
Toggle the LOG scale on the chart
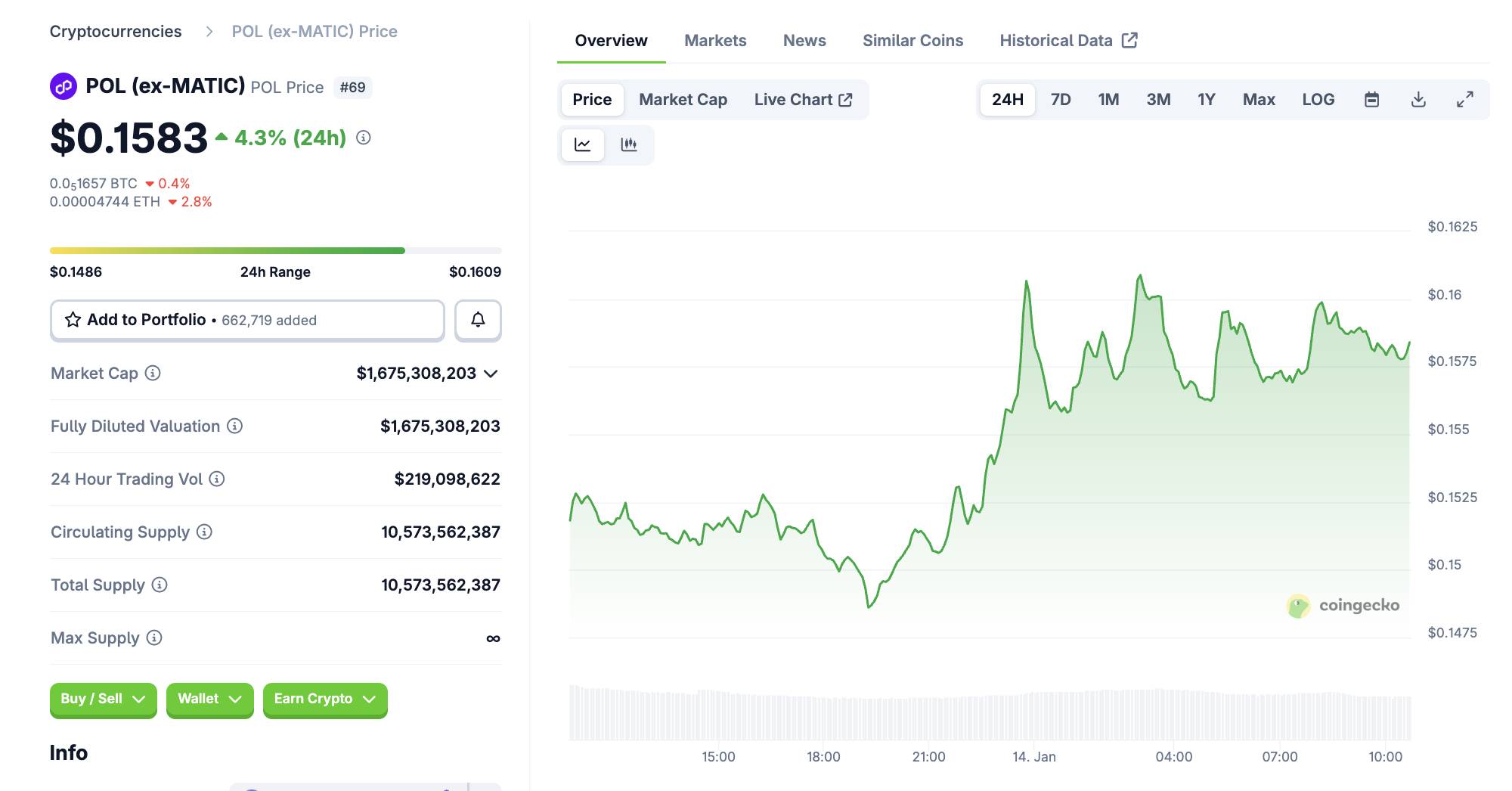click(1318, 99)
